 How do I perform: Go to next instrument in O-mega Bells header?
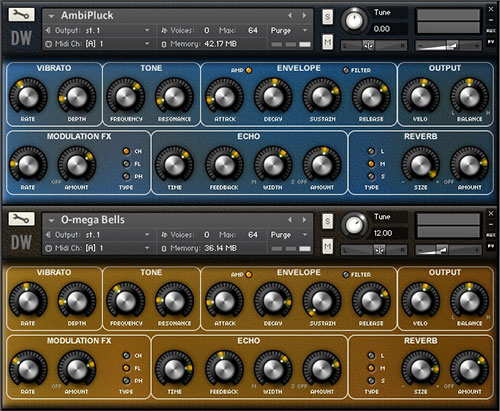pos(304,220)
